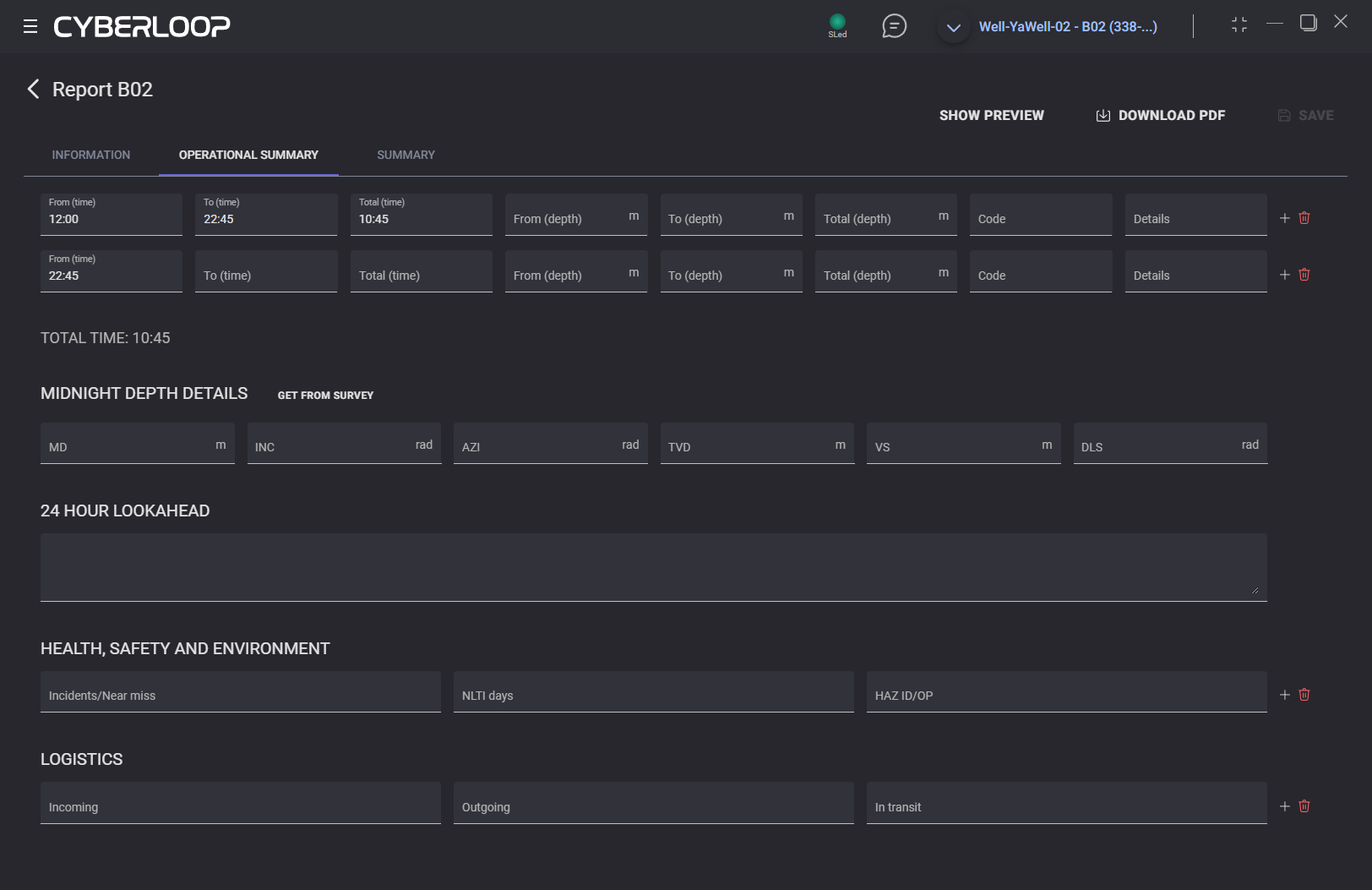Download the report as PDF
The width and height of the screenshot is (1372, 890).
pyautogui.click(x=1161, y=115)
